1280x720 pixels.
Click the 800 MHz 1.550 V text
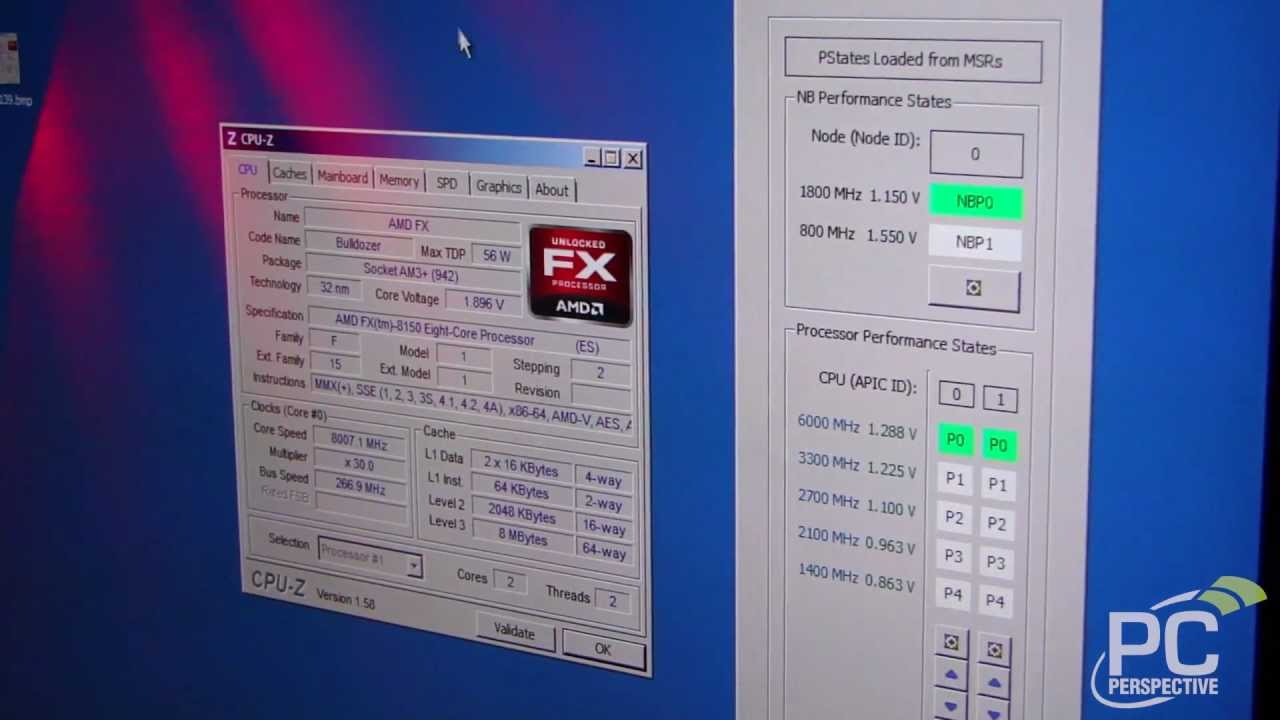[858, 234]
